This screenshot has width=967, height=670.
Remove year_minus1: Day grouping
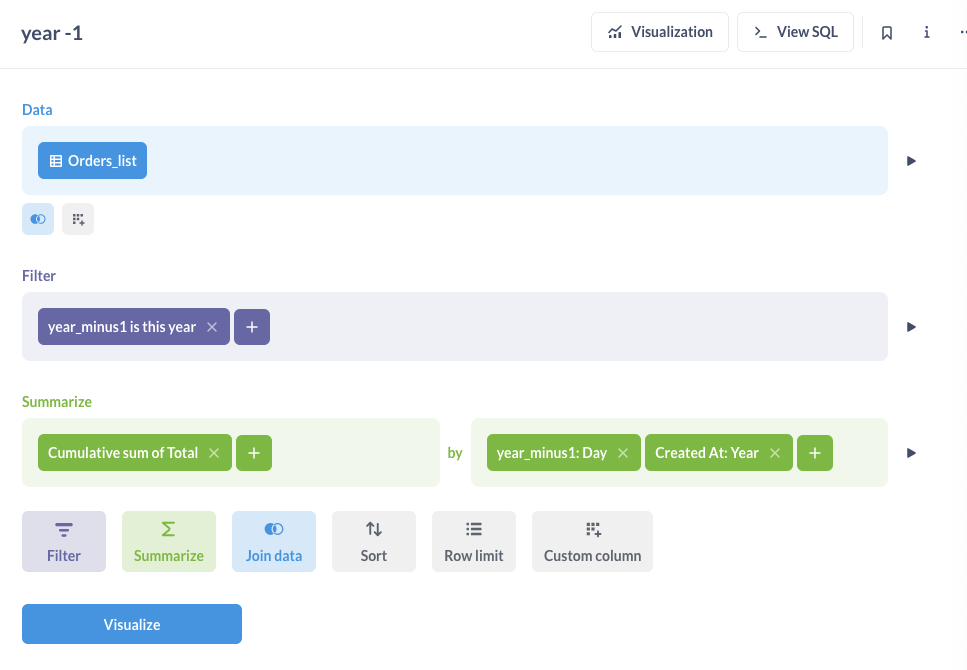tap(623, 453)
